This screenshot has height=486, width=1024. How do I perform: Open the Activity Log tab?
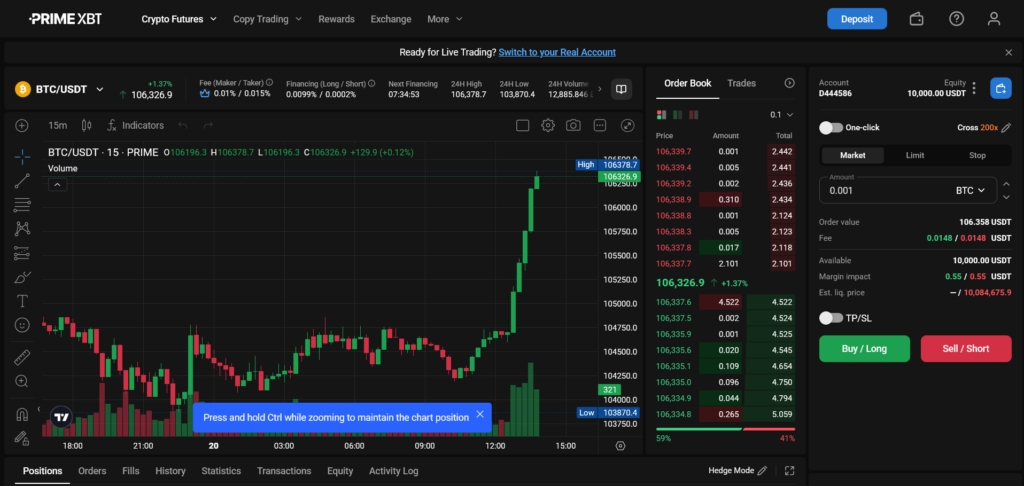click(394, 470)
